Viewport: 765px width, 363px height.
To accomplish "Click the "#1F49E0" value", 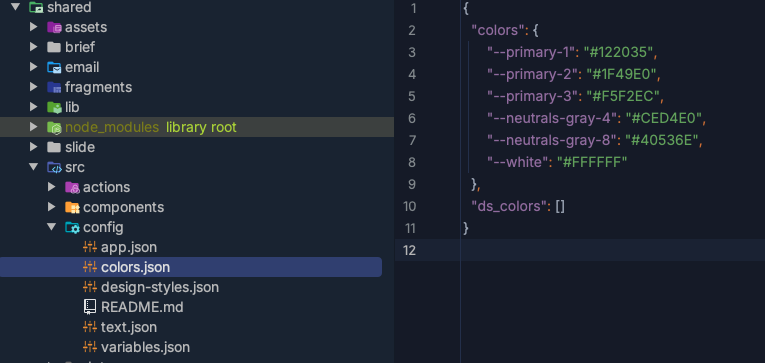I will pyautogui.click(x=621, y=74).
